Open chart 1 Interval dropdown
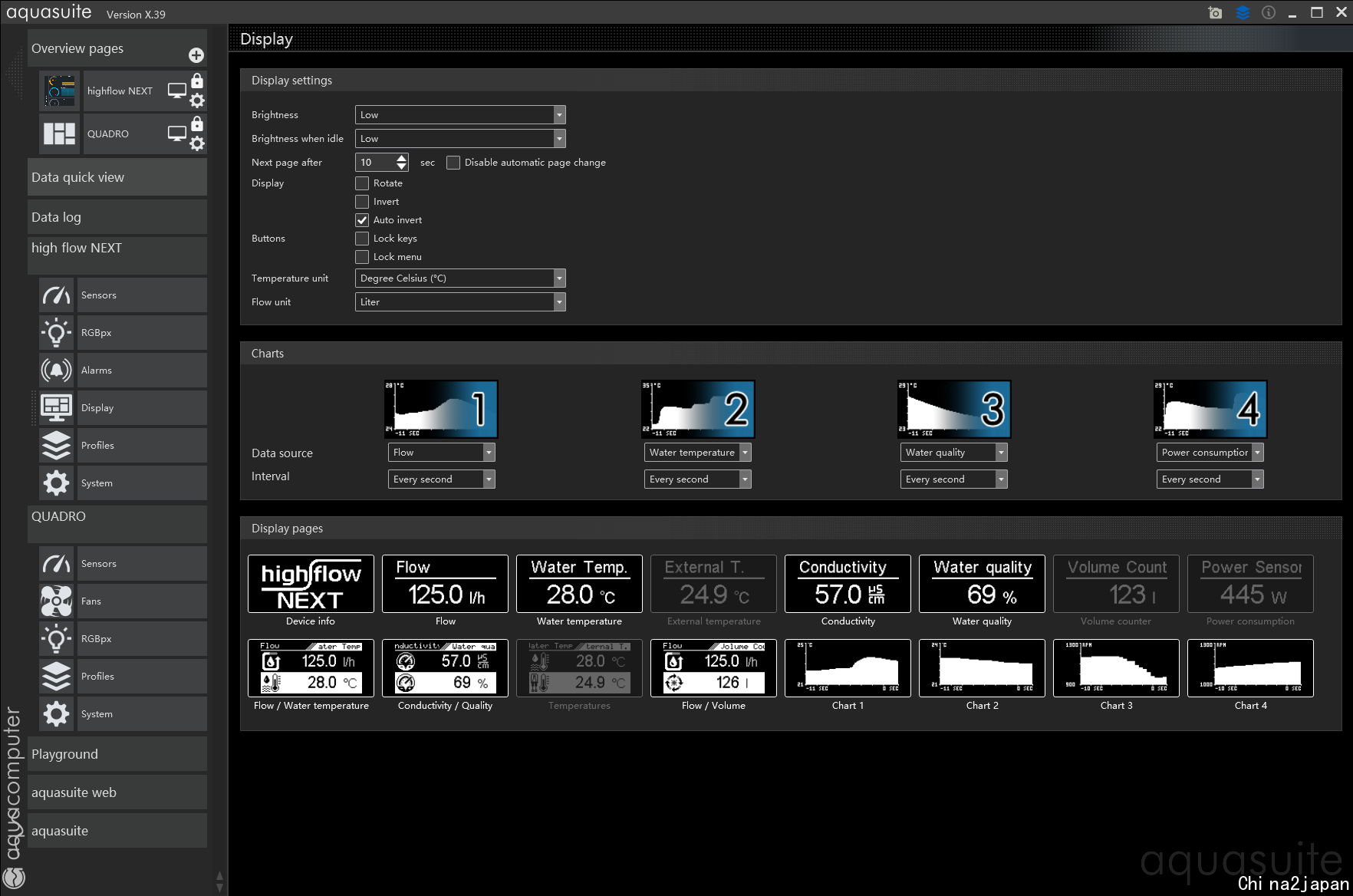This screenshot has width=1353, height=896. (441, 479)
